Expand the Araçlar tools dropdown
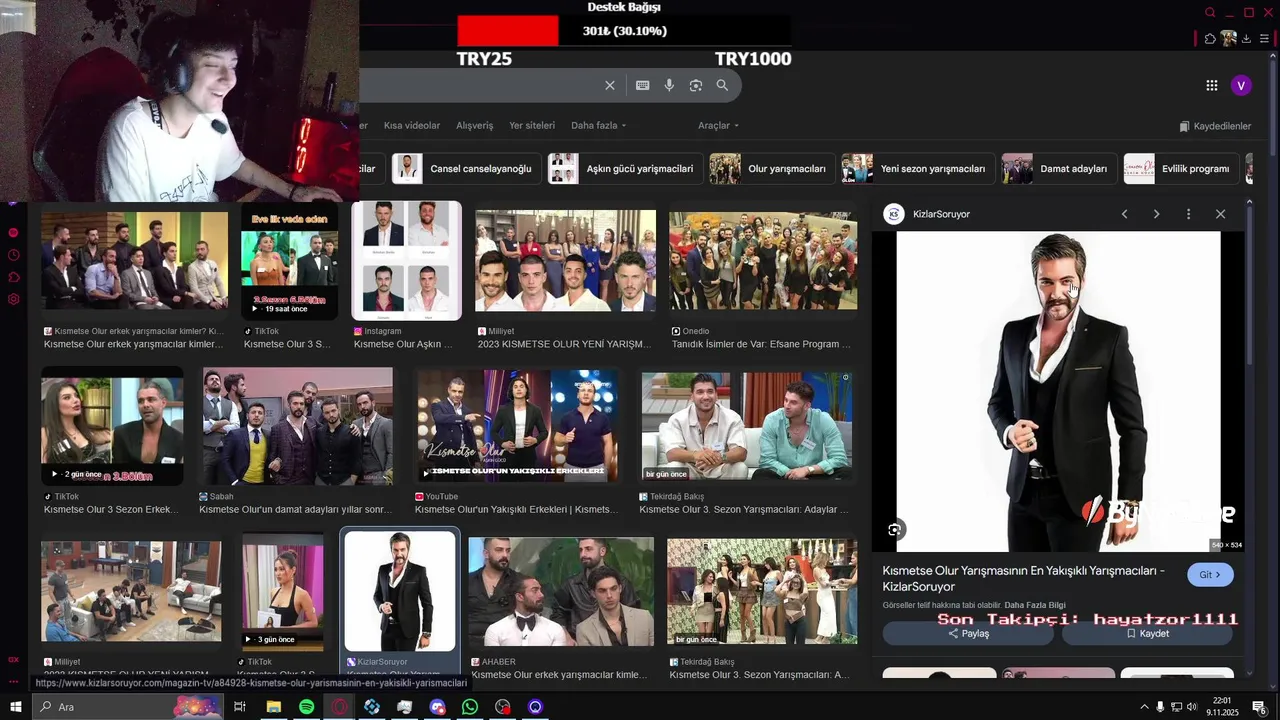 pos(718,125)
